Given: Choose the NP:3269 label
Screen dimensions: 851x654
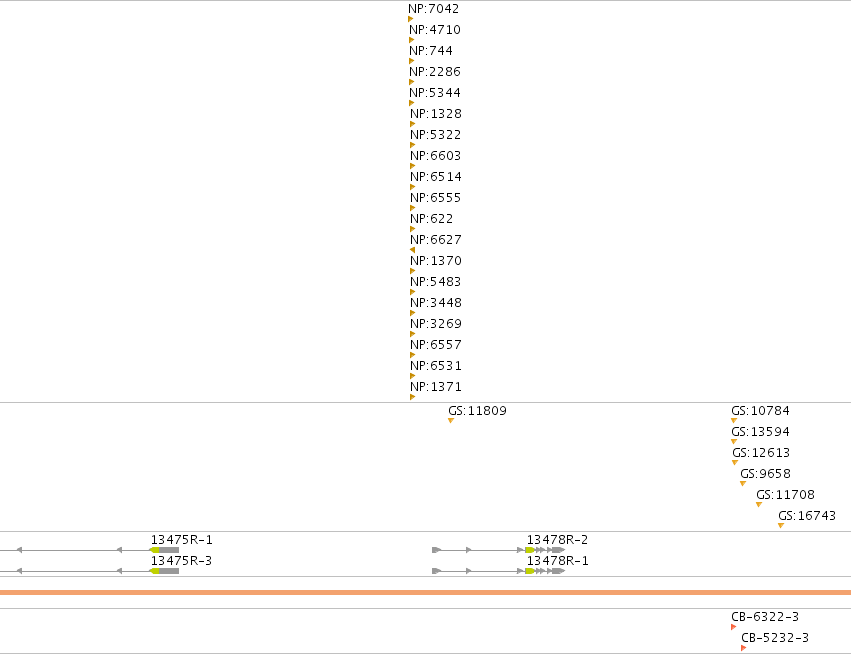Looking at the screenshot, I should click(436, 324).
